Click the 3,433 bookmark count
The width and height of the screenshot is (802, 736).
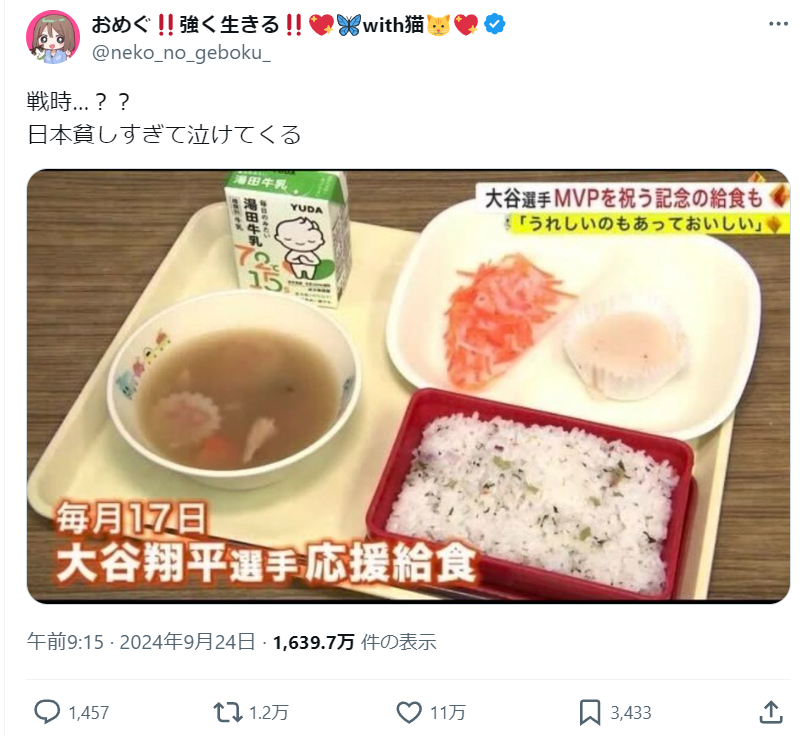coord(631,712)
